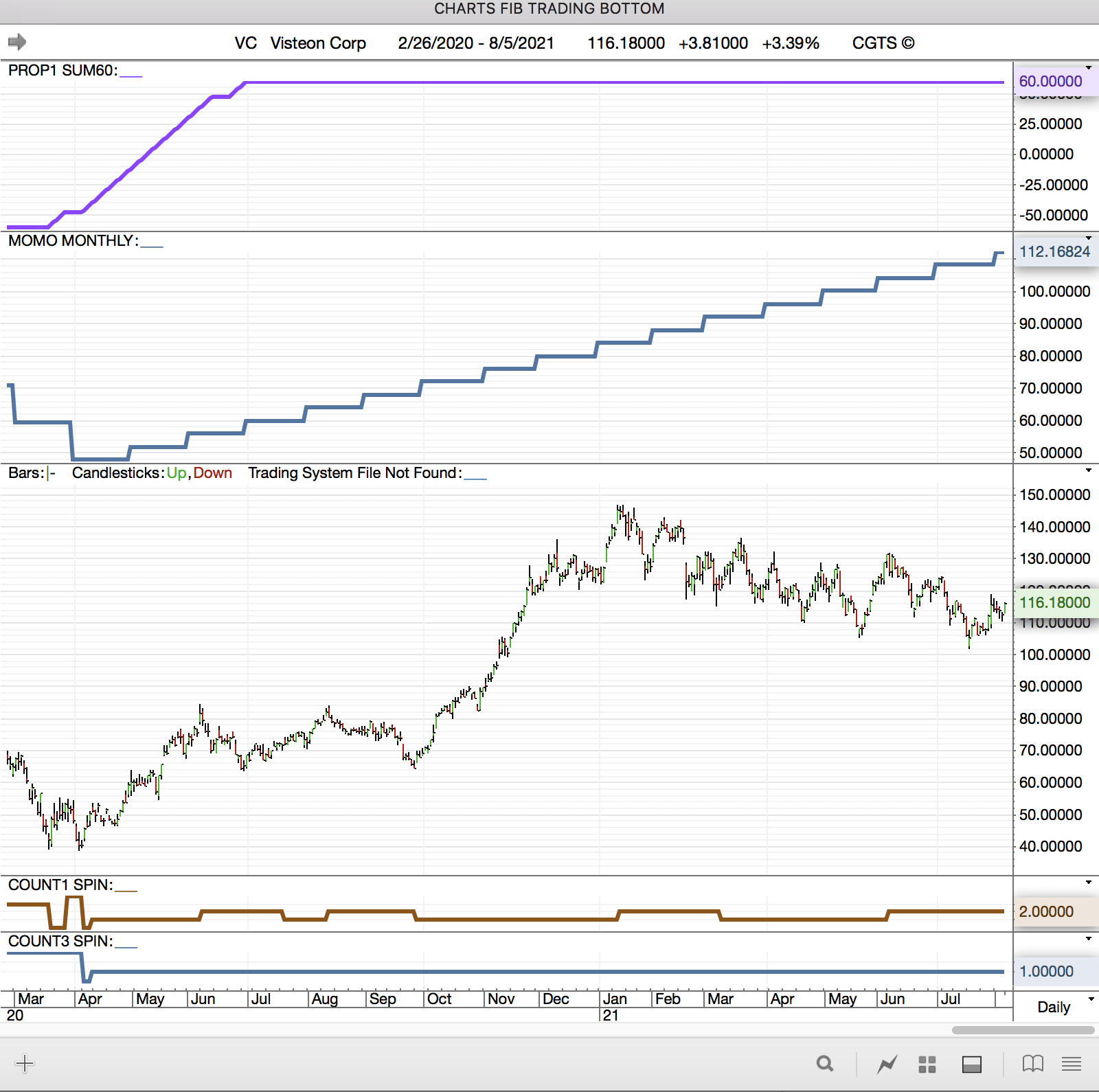Click the zigzag line chart icon

click(x=887, y=1065)
